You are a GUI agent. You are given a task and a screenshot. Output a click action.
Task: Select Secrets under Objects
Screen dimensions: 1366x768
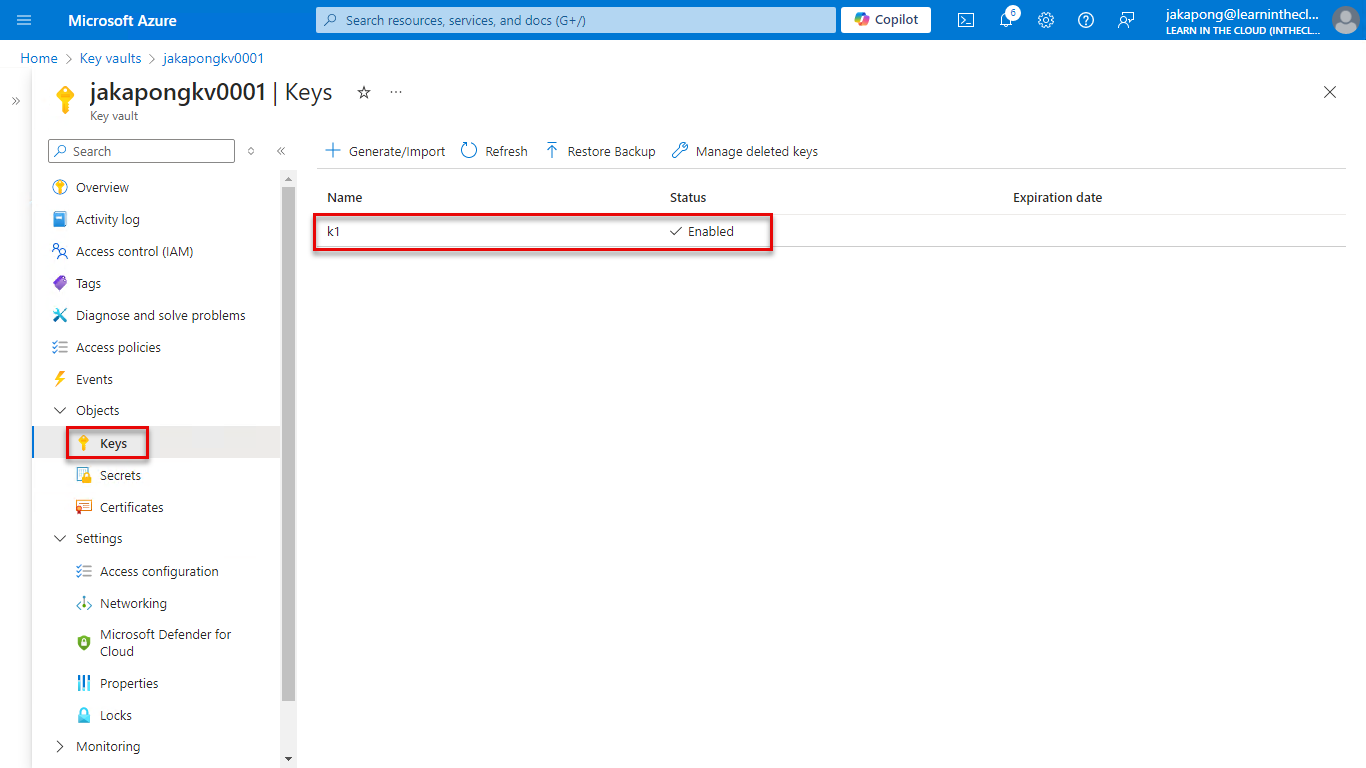click(x=120, y=475)
